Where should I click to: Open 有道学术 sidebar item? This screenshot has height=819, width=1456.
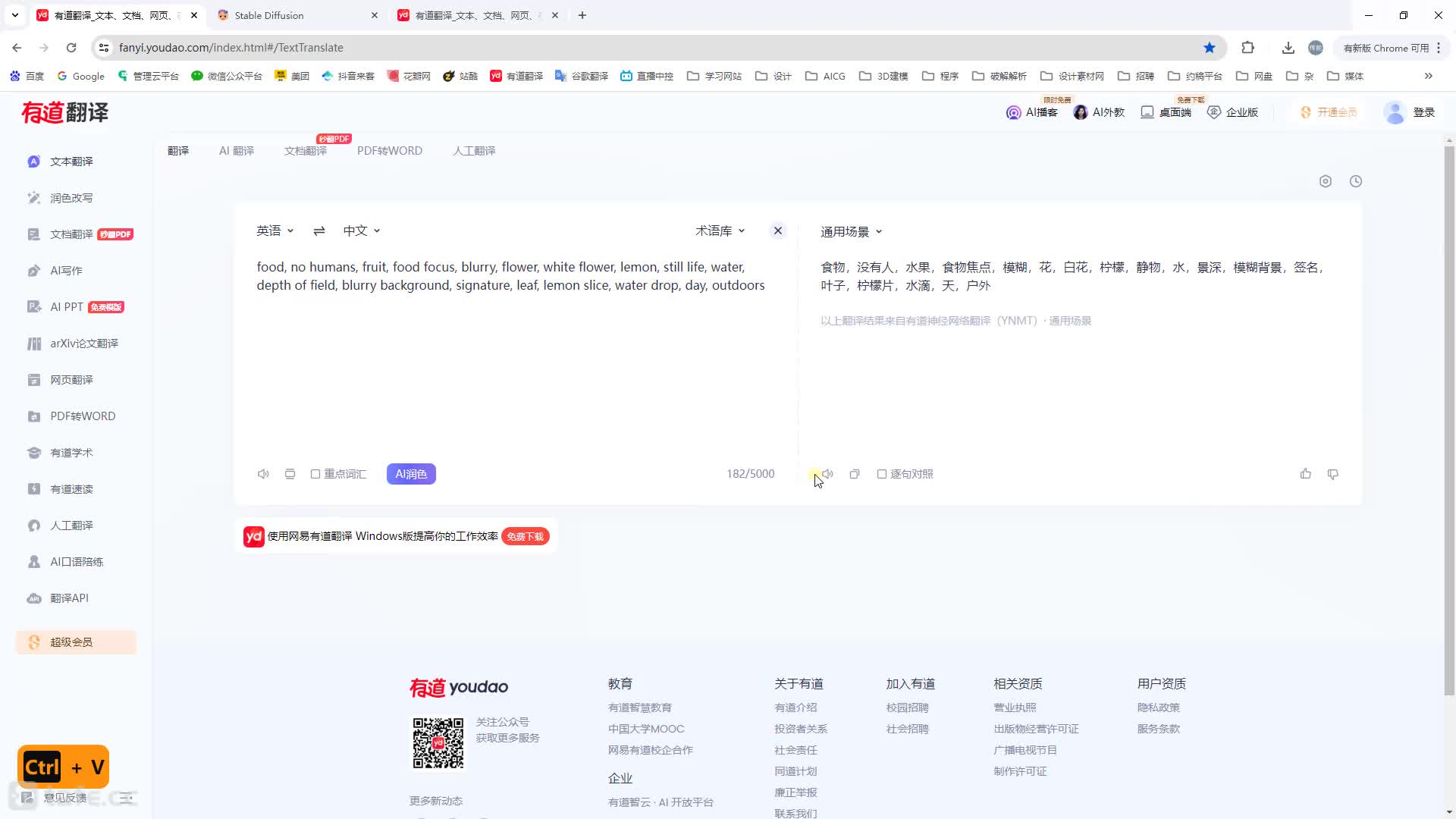coord(61,453)
